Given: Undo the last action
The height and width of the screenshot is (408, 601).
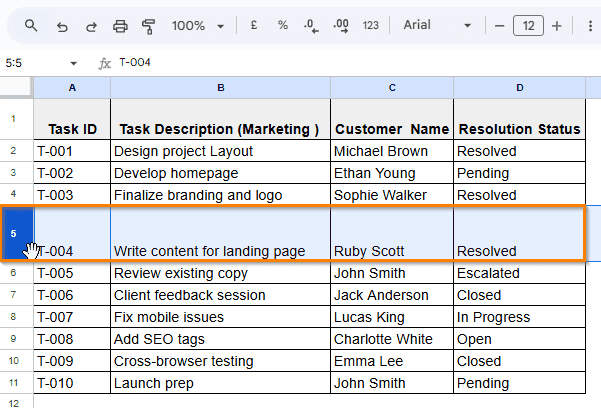Looking at the screenshot, I should tap(63, 25).
